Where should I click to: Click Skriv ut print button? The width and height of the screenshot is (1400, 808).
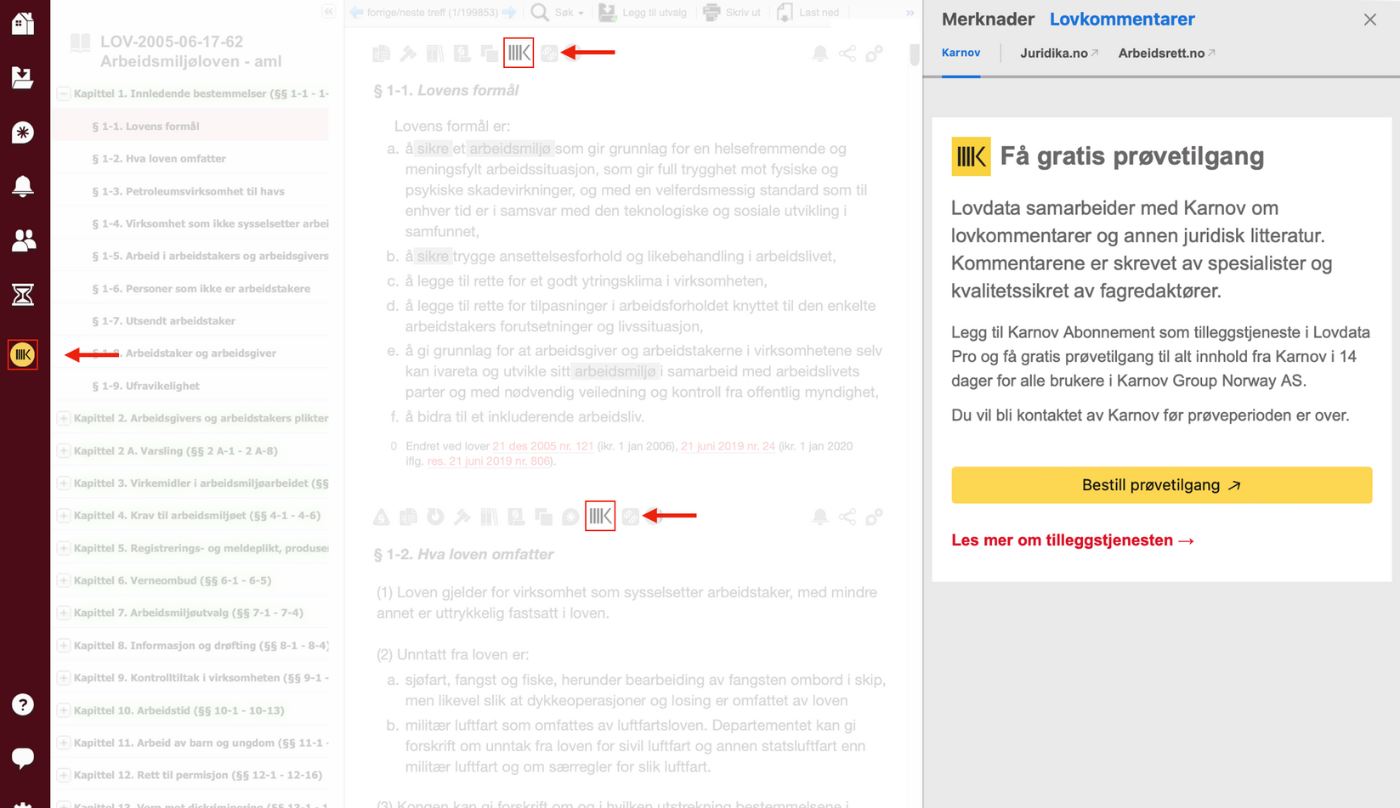coord(732,12)
